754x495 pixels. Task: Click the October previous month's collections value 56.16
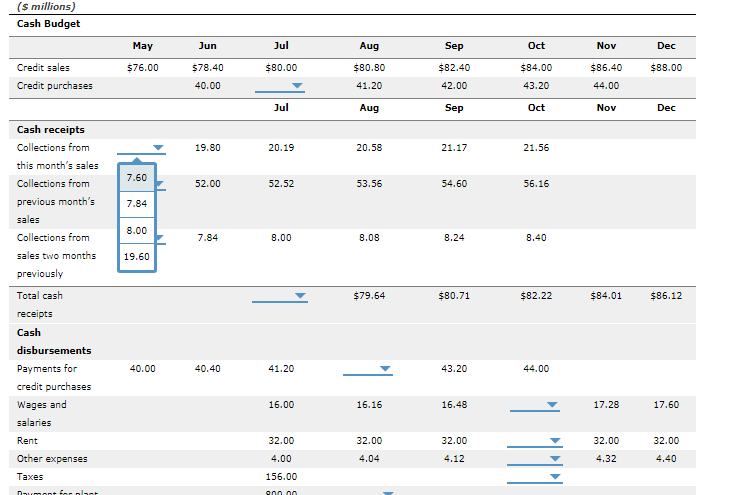click(x=536, y=184)
